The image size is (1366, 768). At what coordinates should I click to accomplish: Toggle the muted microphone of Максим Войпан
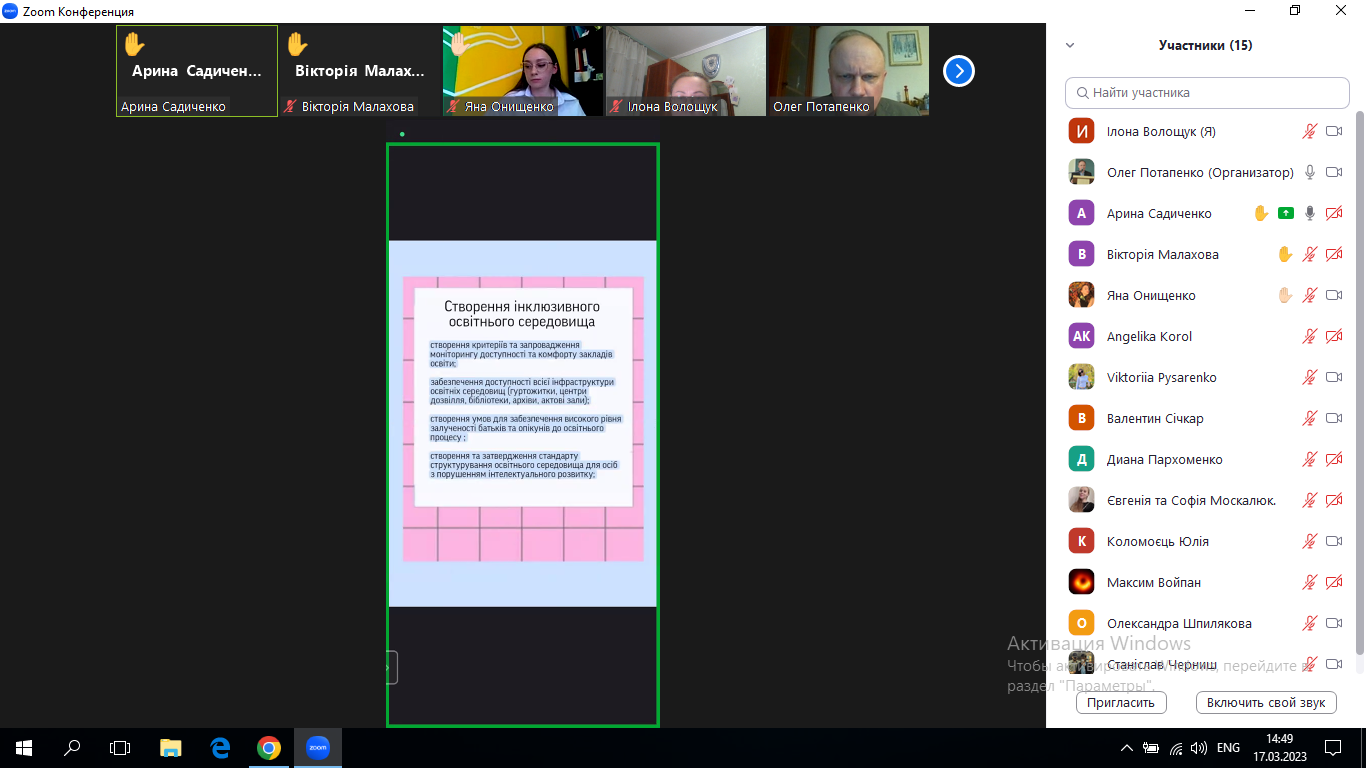click(x=1310, y=582)
